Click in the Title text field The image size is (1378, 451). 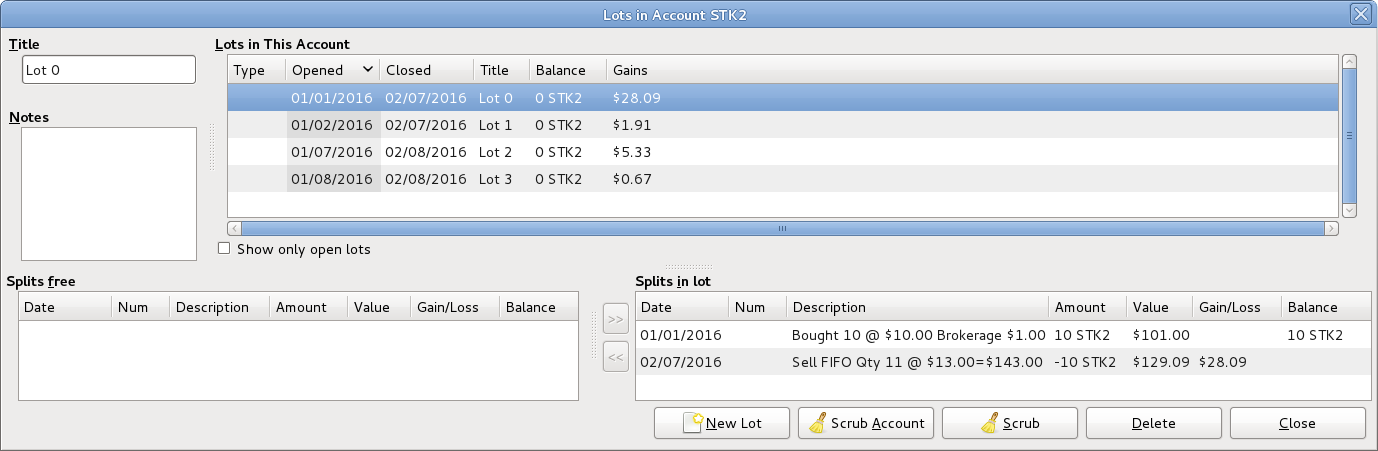pos(108,70)
